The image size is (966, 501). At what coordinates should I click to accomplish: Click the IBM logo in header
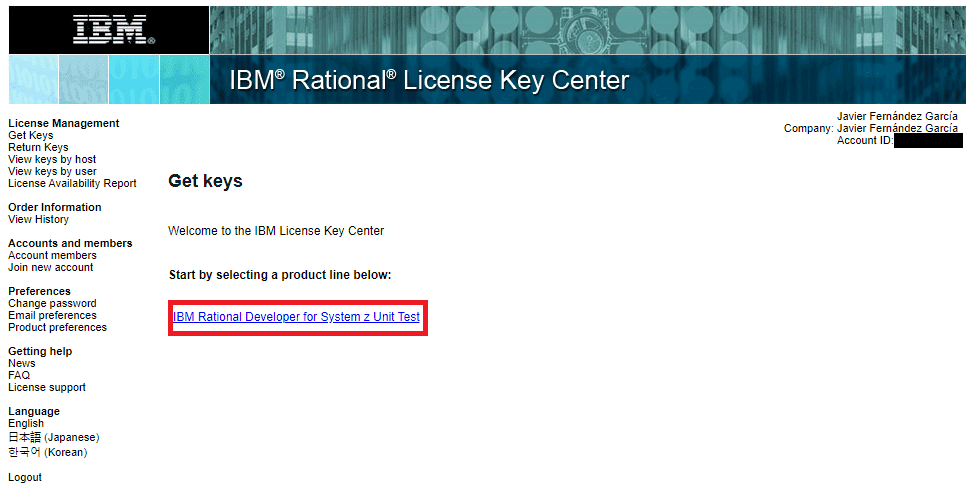point(114,30)
